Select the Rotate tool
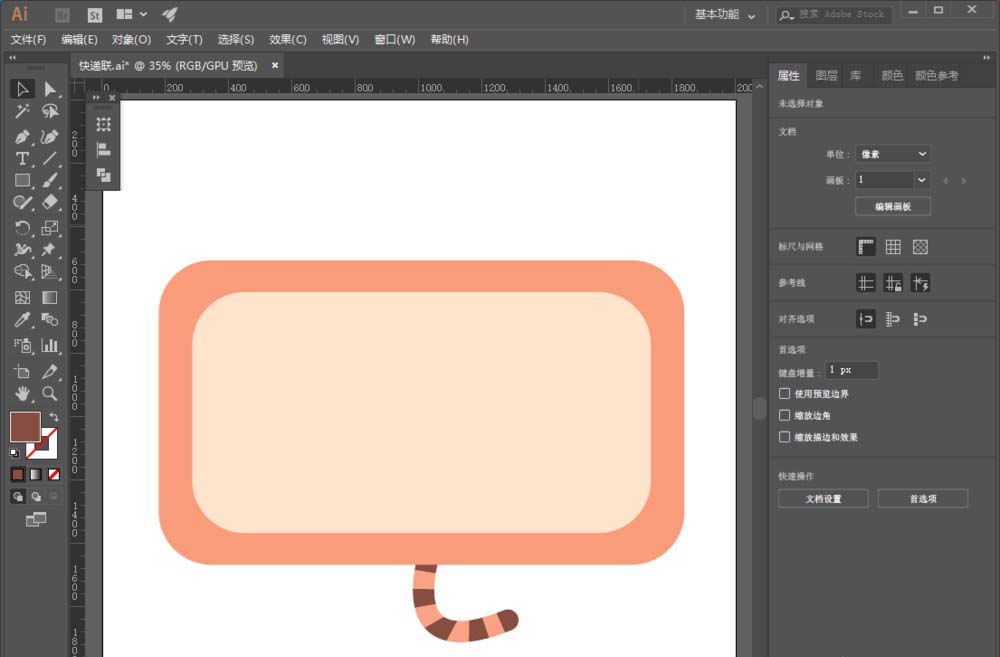The image size is (1000, 657). tap(22, 228)
